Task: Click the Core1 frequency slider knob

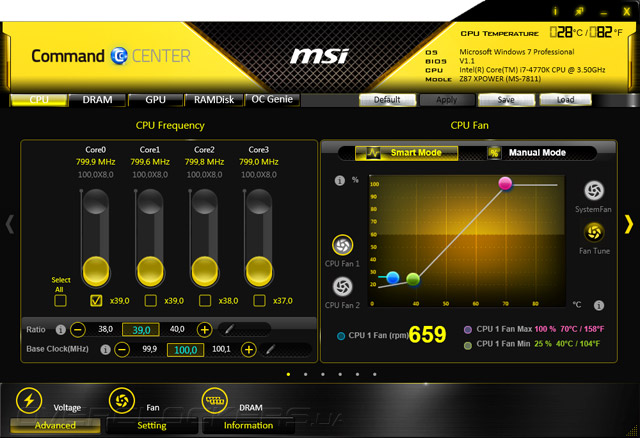Action: click(x=151, y=271)
